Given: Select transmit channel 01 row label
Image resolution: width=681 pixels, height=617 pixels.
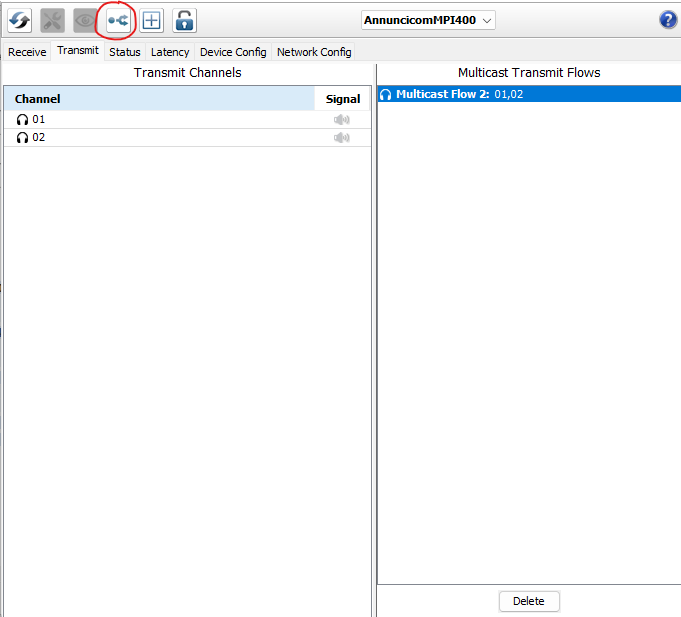Looking at the screenshot, I should click(39, 120).
